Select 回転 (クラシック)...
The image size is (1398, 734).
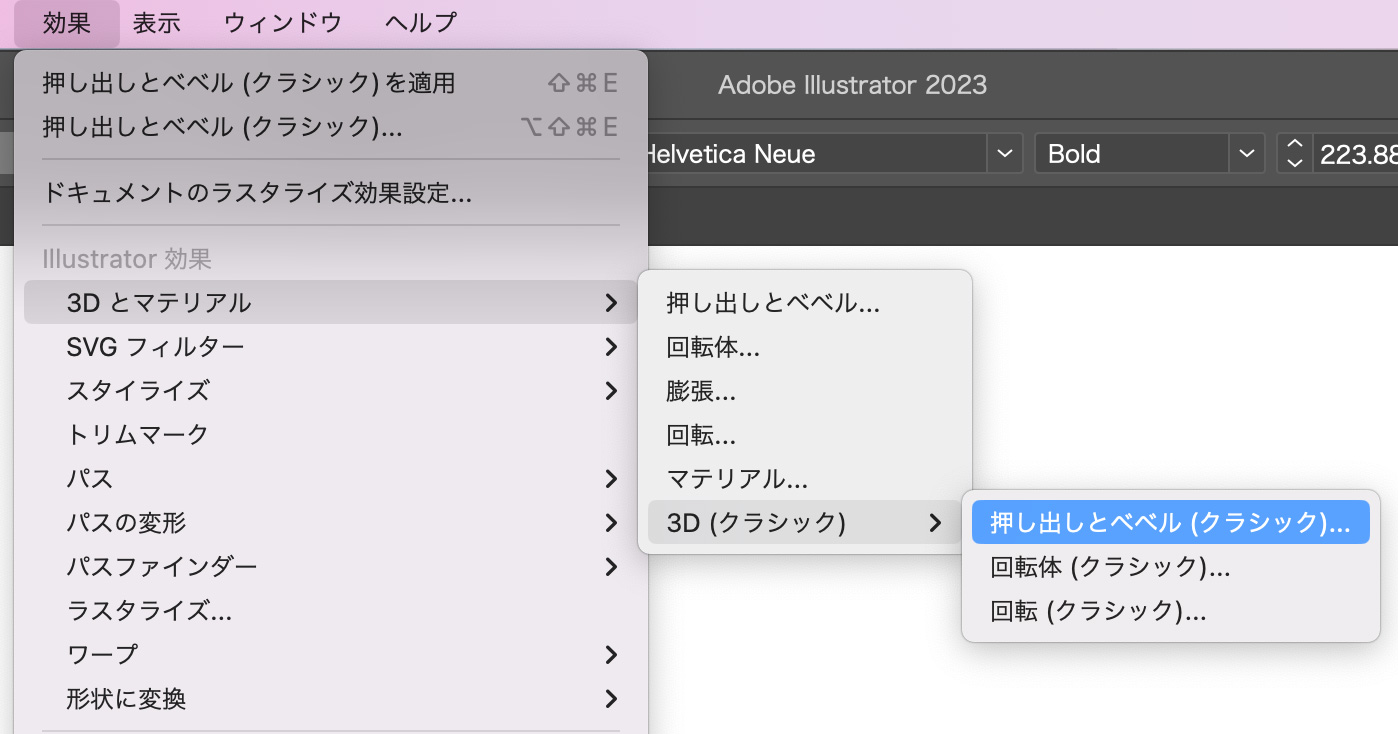1170,611
